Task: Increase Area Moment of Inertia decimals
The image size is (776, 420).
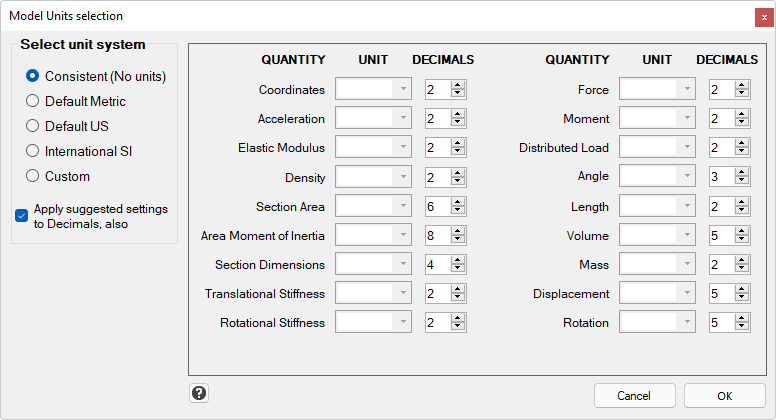Action: [458, 231]
